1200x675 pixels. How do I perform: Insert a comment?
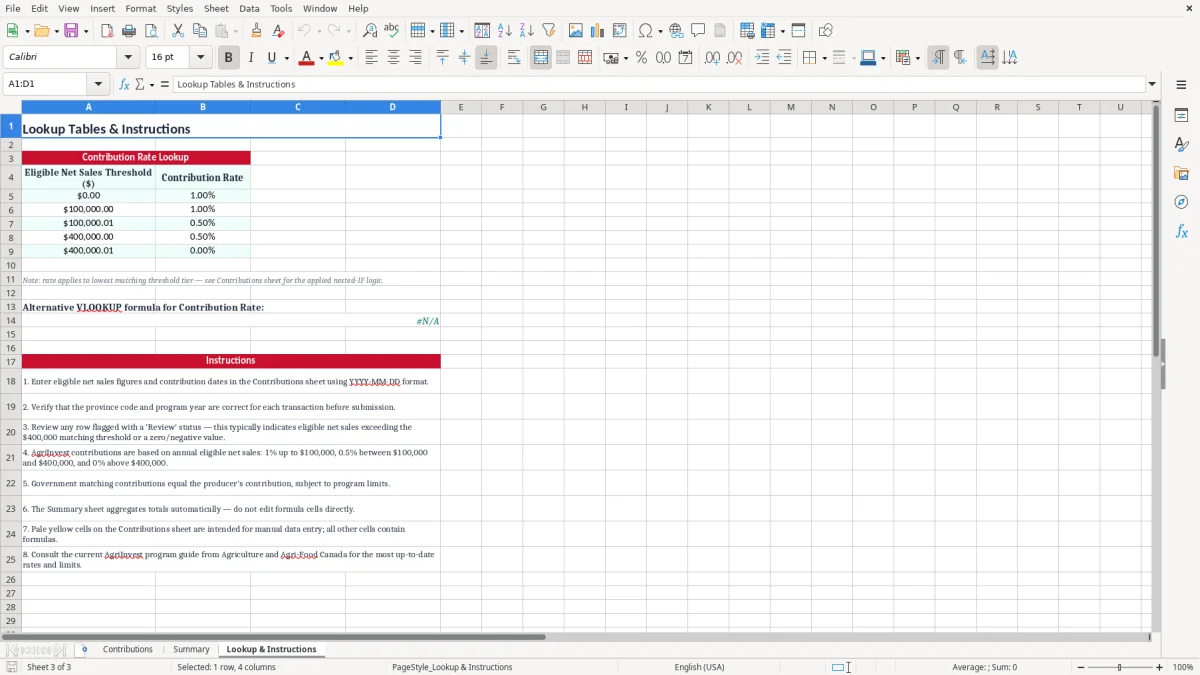(698, 31)
